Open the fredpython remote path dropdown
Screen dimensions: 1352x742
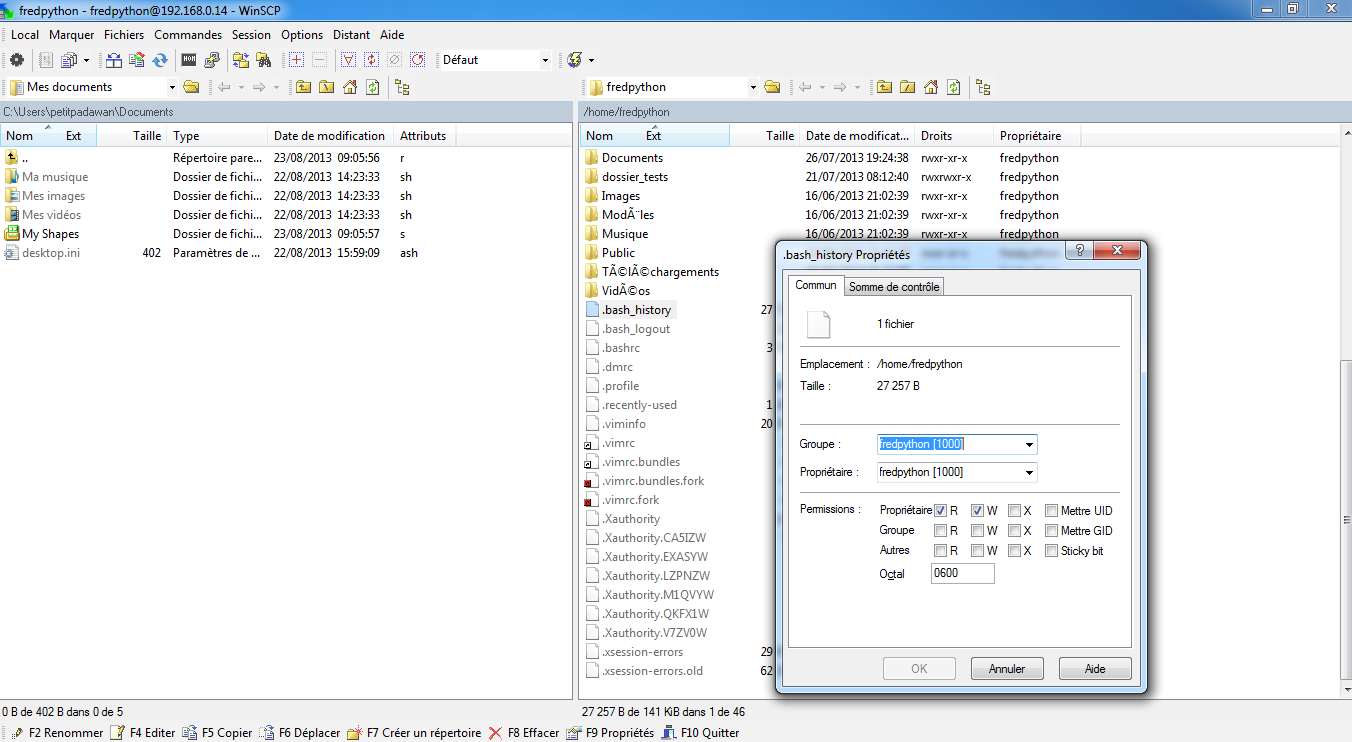pos(753,87)
